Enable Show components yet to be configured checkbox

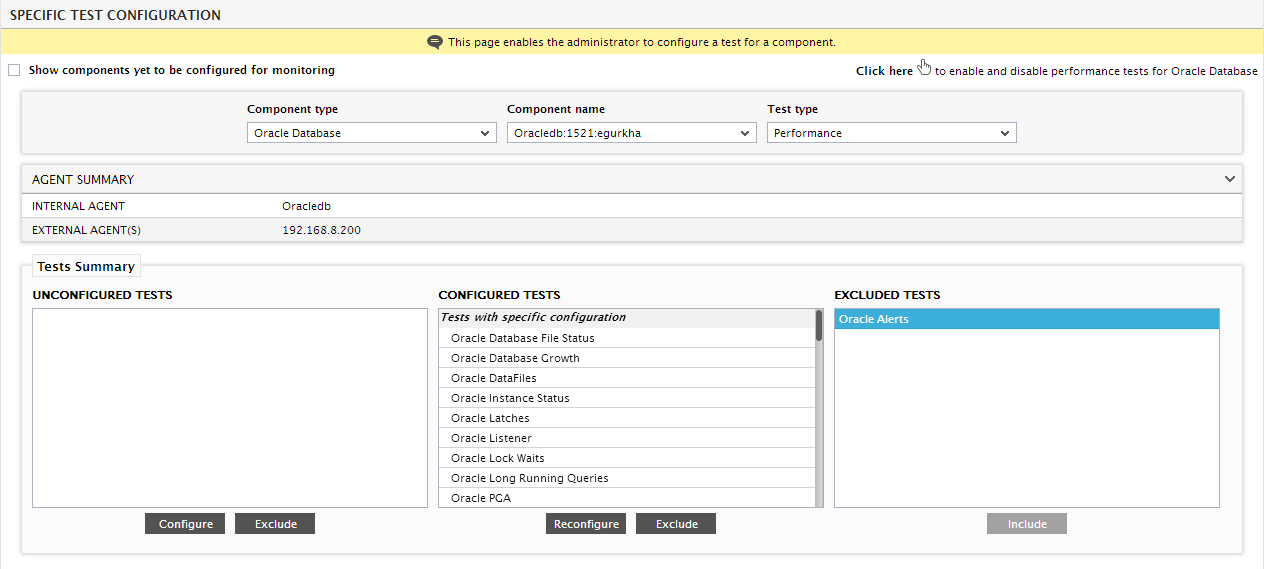[14, 70]
